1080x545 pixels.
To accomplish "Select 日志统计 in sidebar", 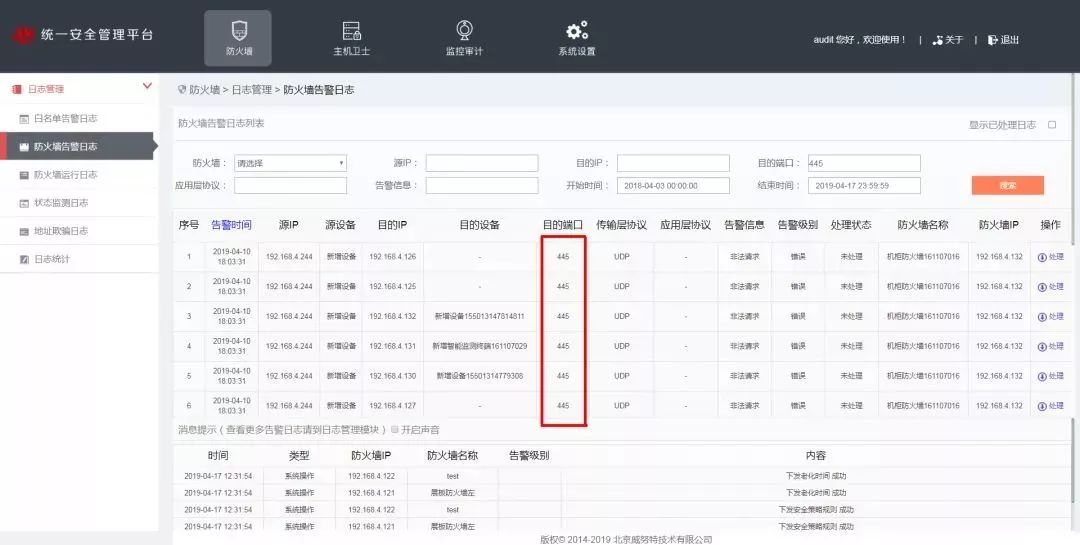I will coord(52,260).
